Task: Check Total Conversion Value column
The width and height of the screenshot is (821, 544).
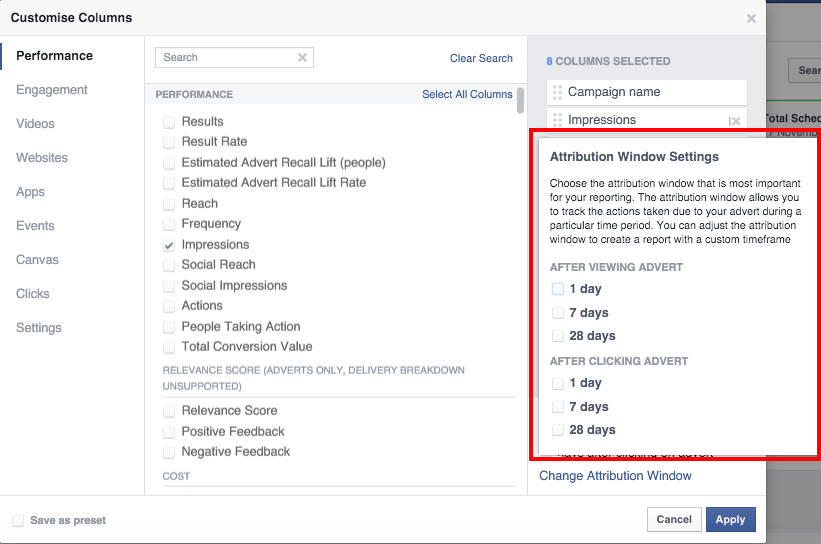Action: pos(169,347)
